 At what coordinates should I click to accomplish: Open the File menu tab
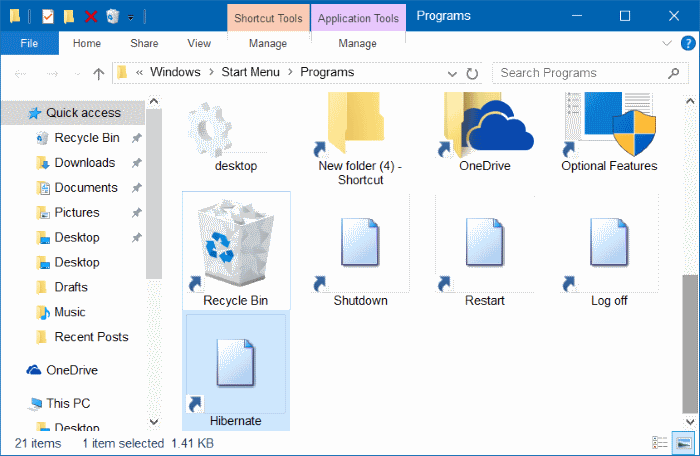click(29, 43)
